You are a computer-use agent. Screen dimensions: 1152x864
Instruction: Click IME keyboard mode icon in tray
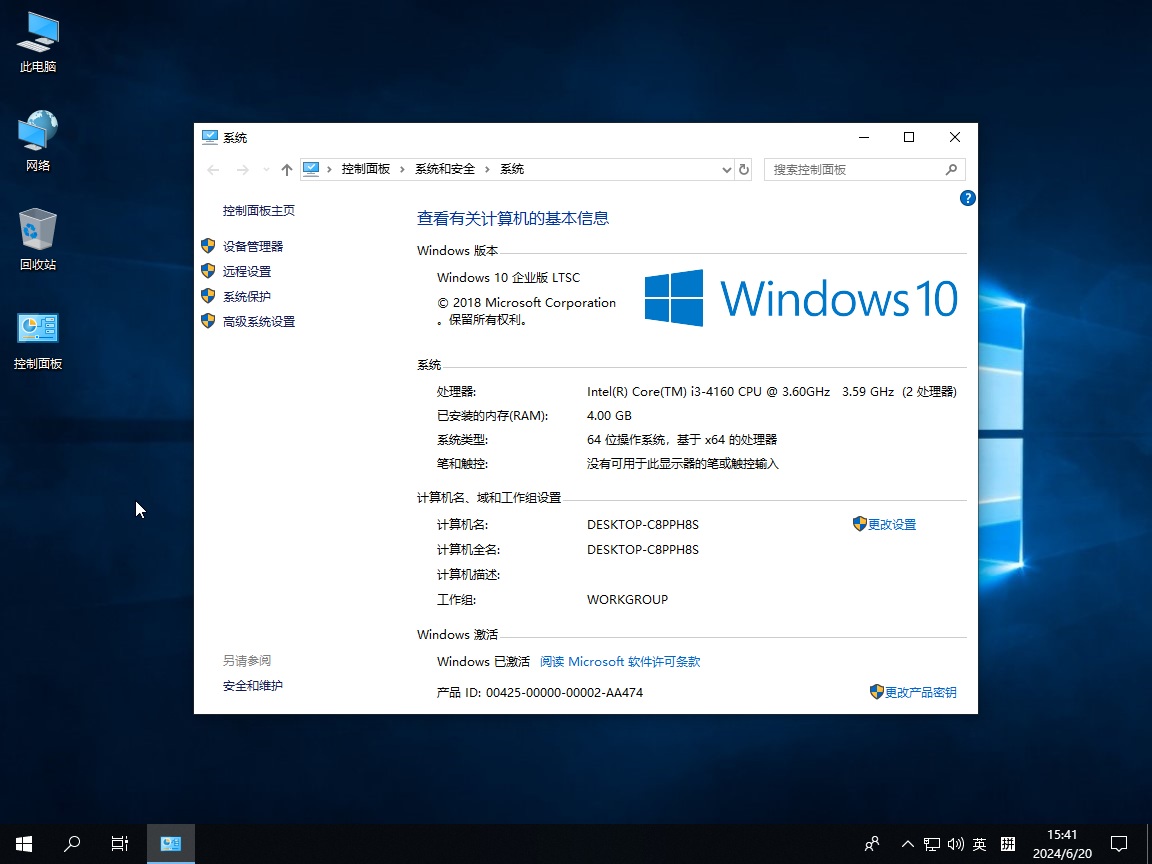(1008, 843)
